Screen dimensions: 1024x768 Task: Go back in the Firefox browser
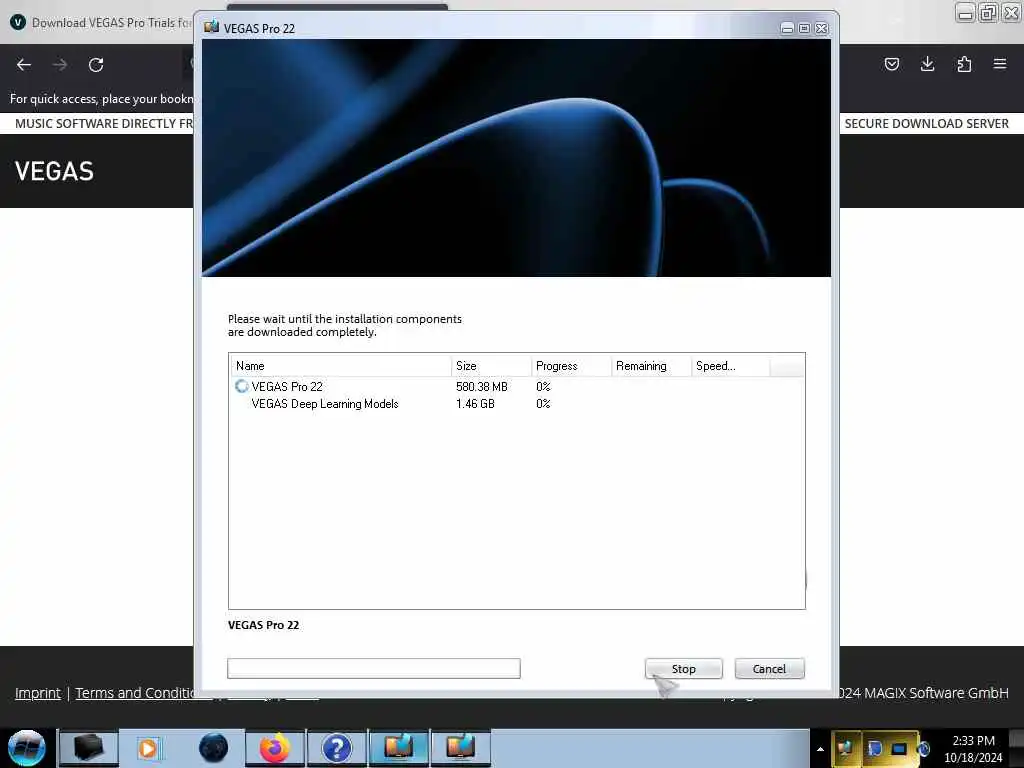click(24, 65)
